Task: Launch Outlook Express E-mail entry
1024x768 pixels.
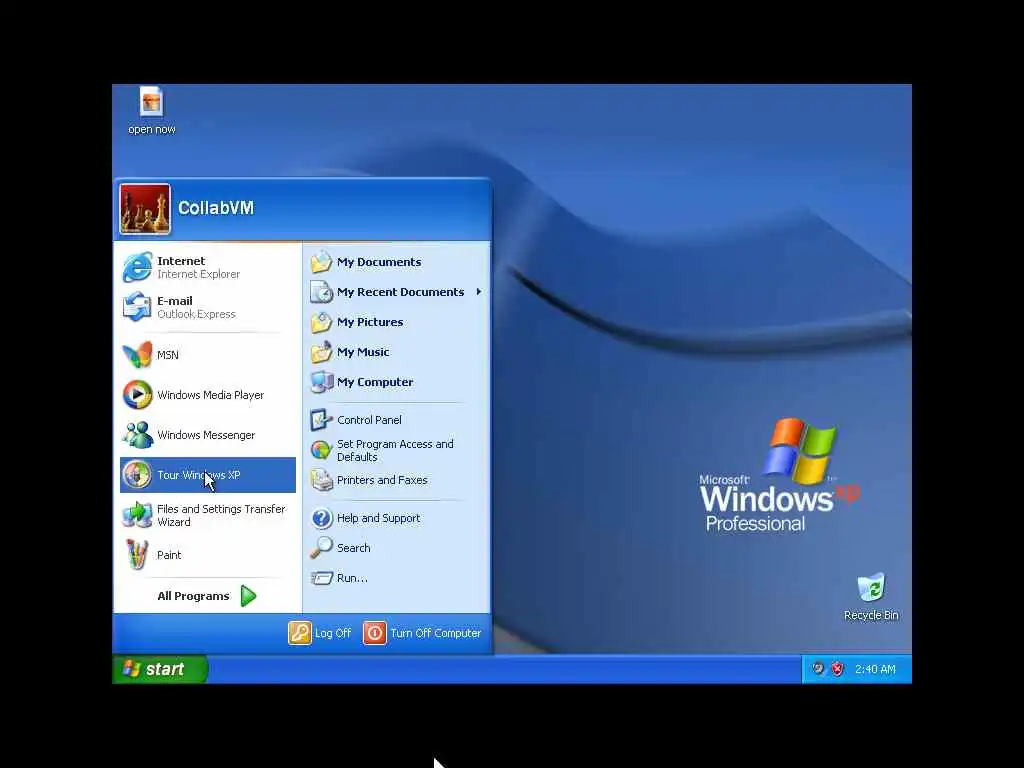Action: pyautogui.click(x=208, y=307)
